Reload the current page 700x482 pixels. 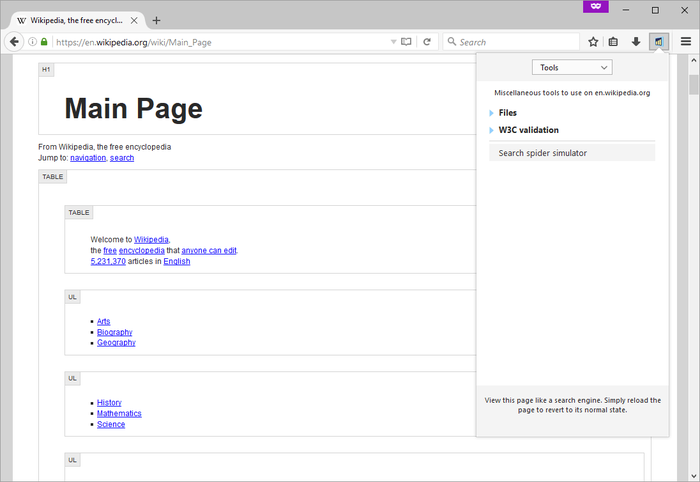(427, 42)
